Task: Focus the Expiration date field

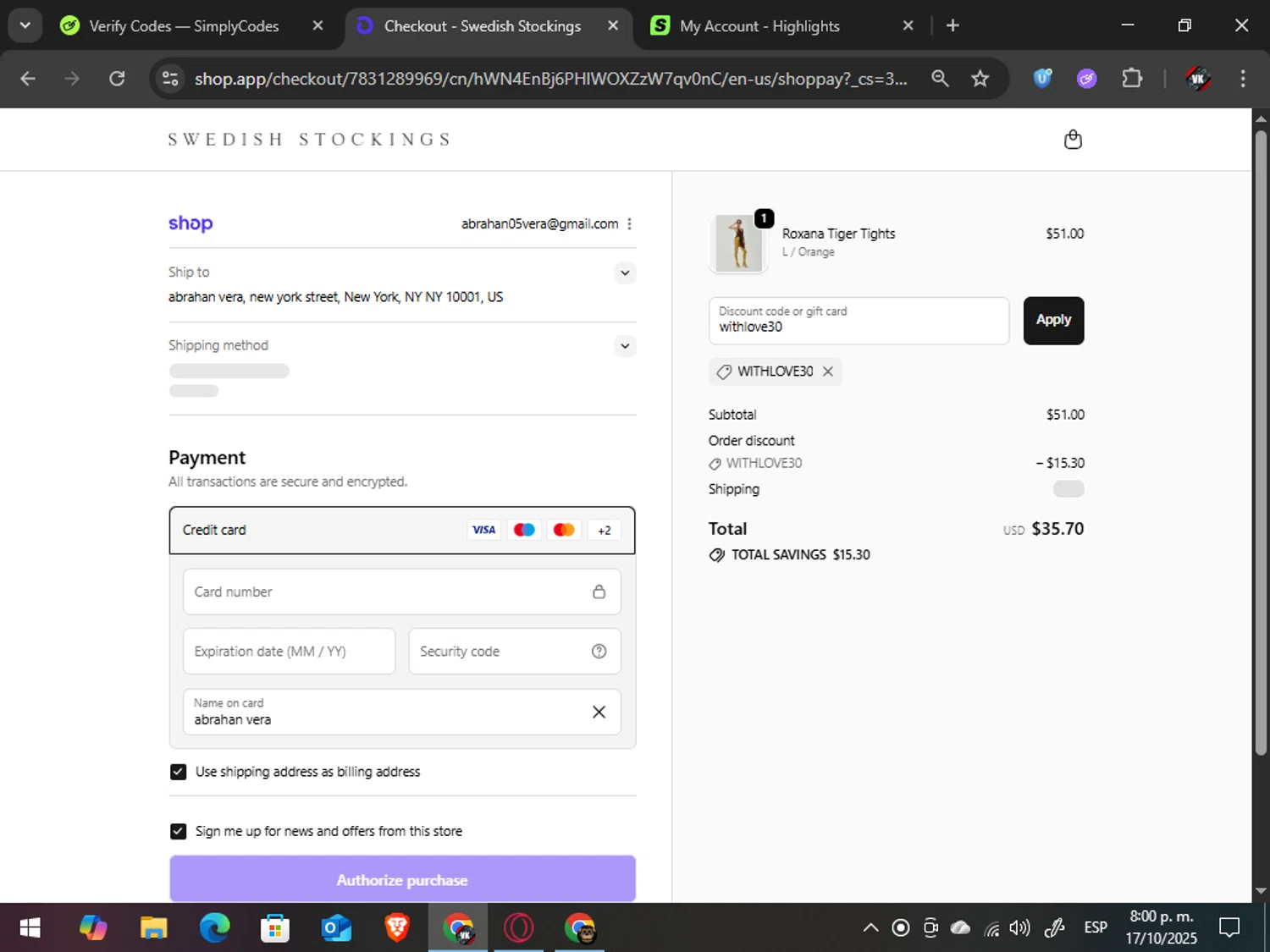Action: coord(290,652)
